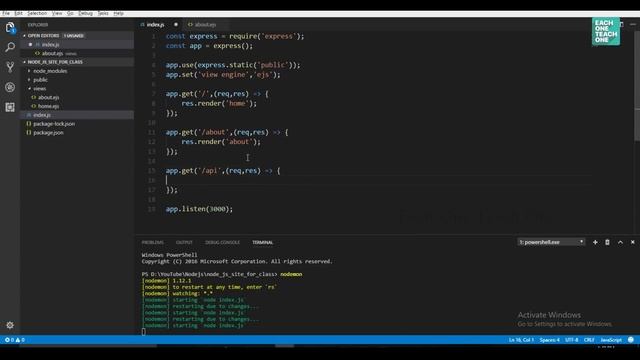Add a new terminal with plus icon
The height and width of the screenshot is (360, 640).
(x=595, y=242)
